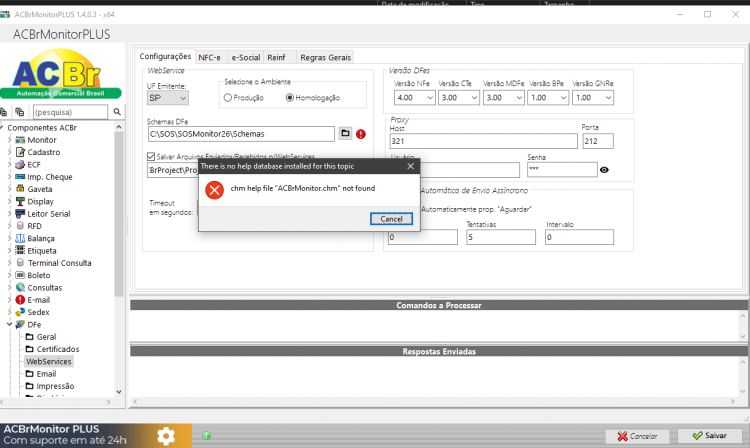
Task: Click the Sedex tree icon
Action: pyautogui.click(x=20, y=312)
